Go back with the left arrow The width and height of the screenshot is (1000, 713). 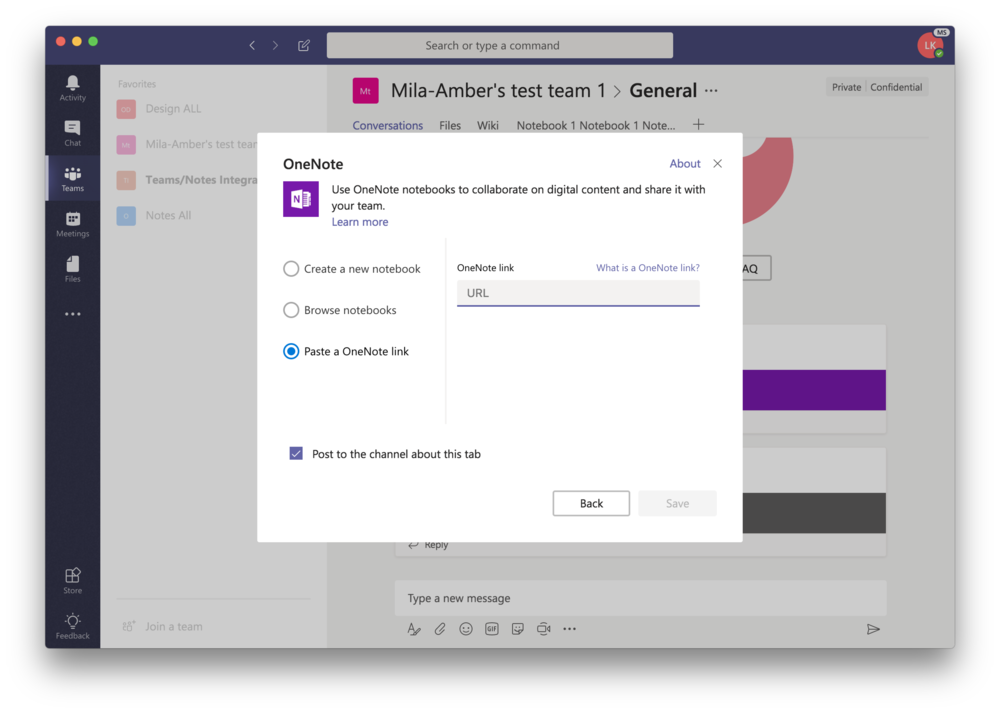252,45
